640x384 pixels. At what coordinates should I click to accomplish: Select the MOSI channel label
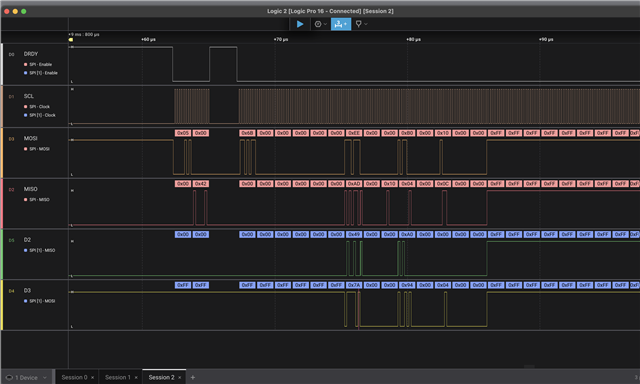[x=31, y=138]
